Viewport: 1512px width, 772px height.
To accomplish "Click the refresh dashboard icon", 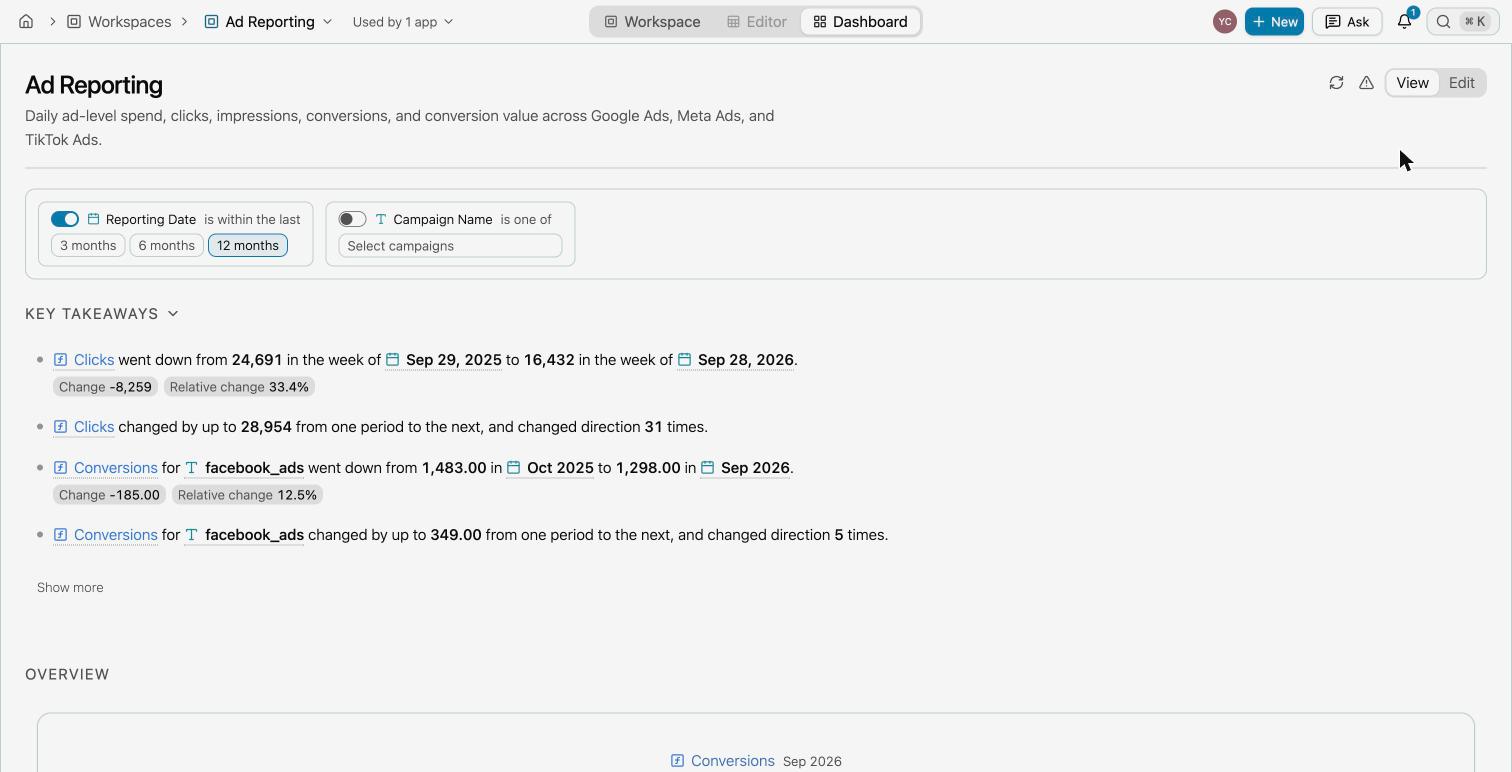I will pos(1336,83).
